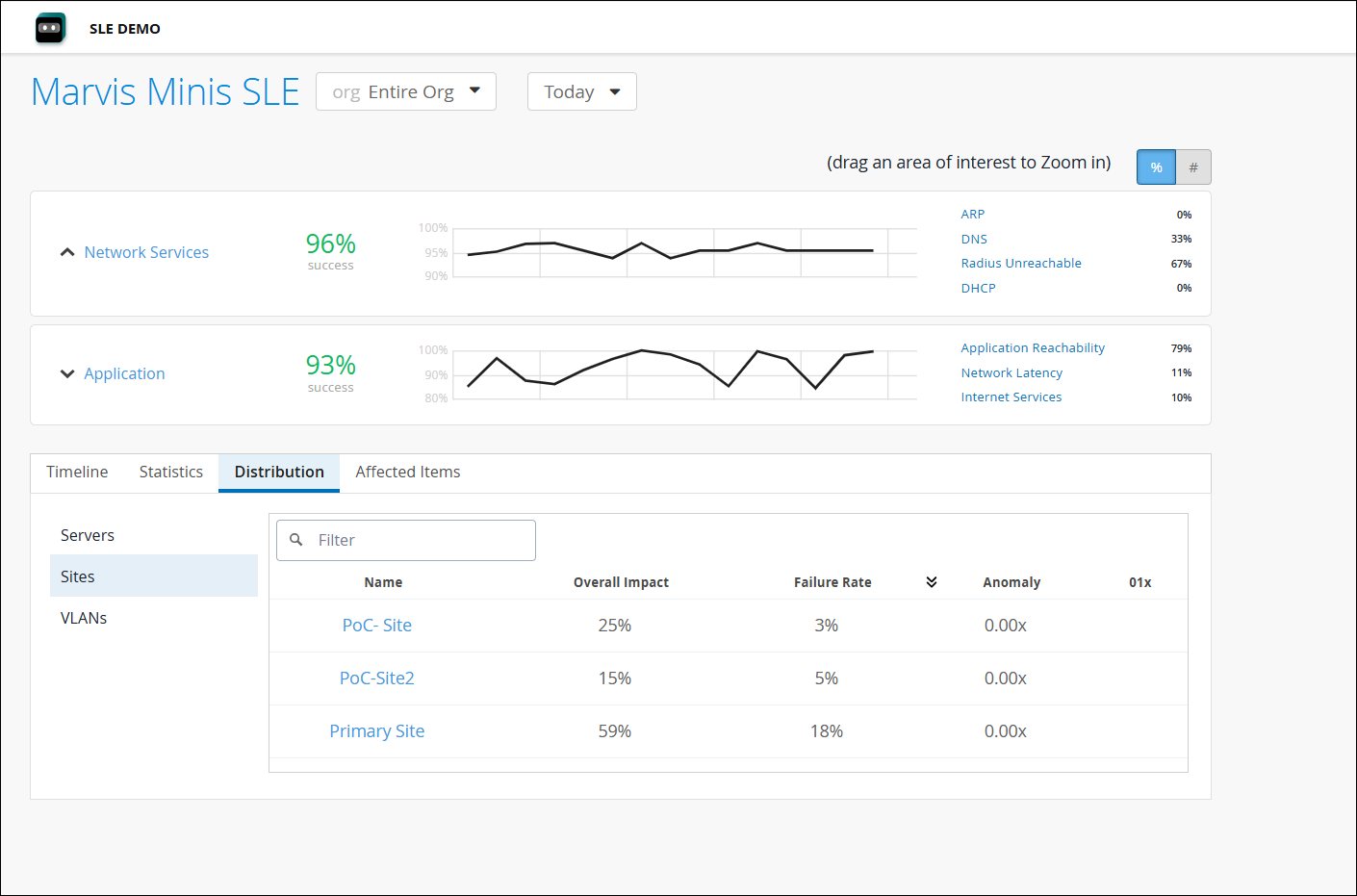This screenshot has width=1357, height=896.
Task: Expand the Application panel
Action: tap(66, 373)
